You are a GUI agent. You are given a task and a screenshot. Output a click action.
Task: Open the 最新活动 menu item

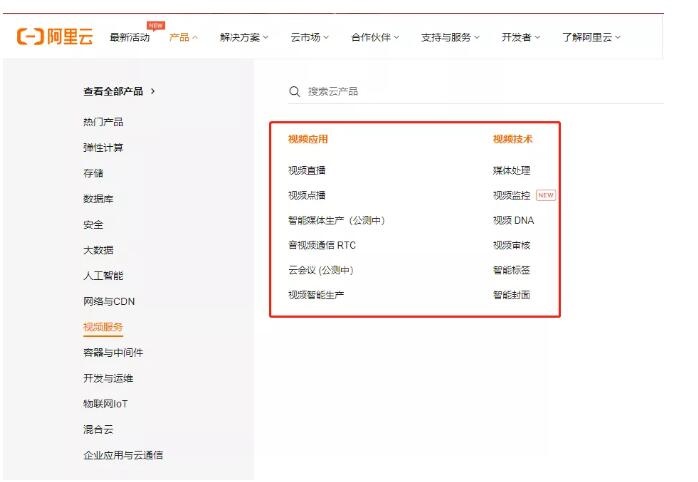tap(130, 37)
